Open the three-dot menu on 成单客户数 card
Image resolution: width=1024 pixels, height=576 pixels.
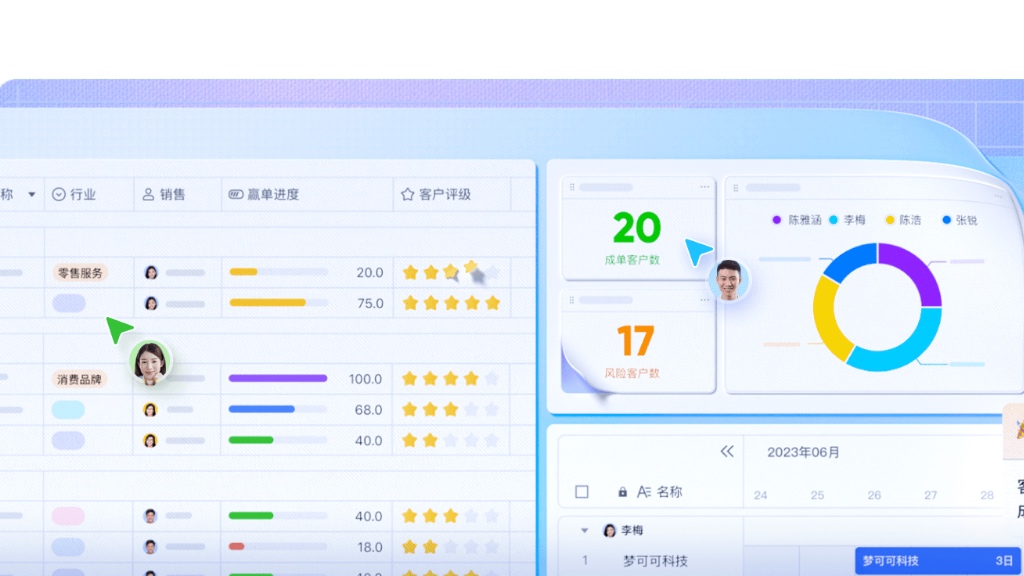click(x=704, y=187)
